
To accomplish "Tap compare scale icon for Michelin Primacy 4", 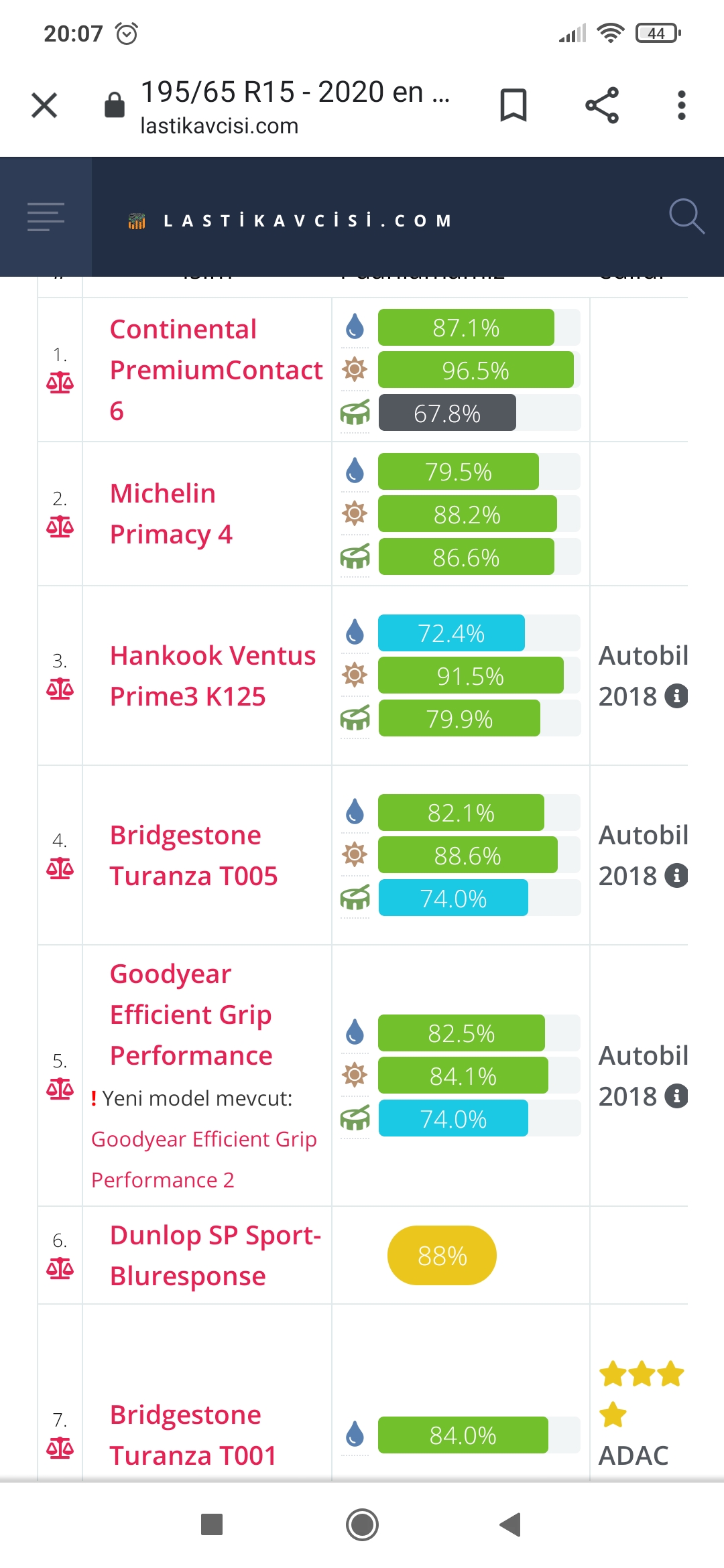I will point(60,527).
